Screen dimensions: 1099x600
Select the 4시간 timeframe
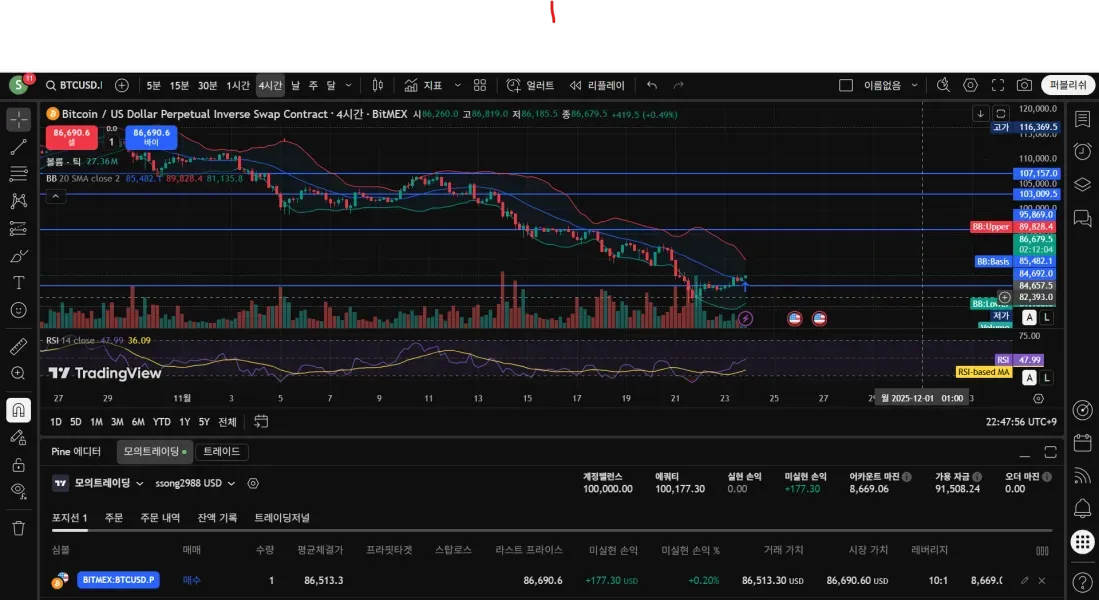270,86
